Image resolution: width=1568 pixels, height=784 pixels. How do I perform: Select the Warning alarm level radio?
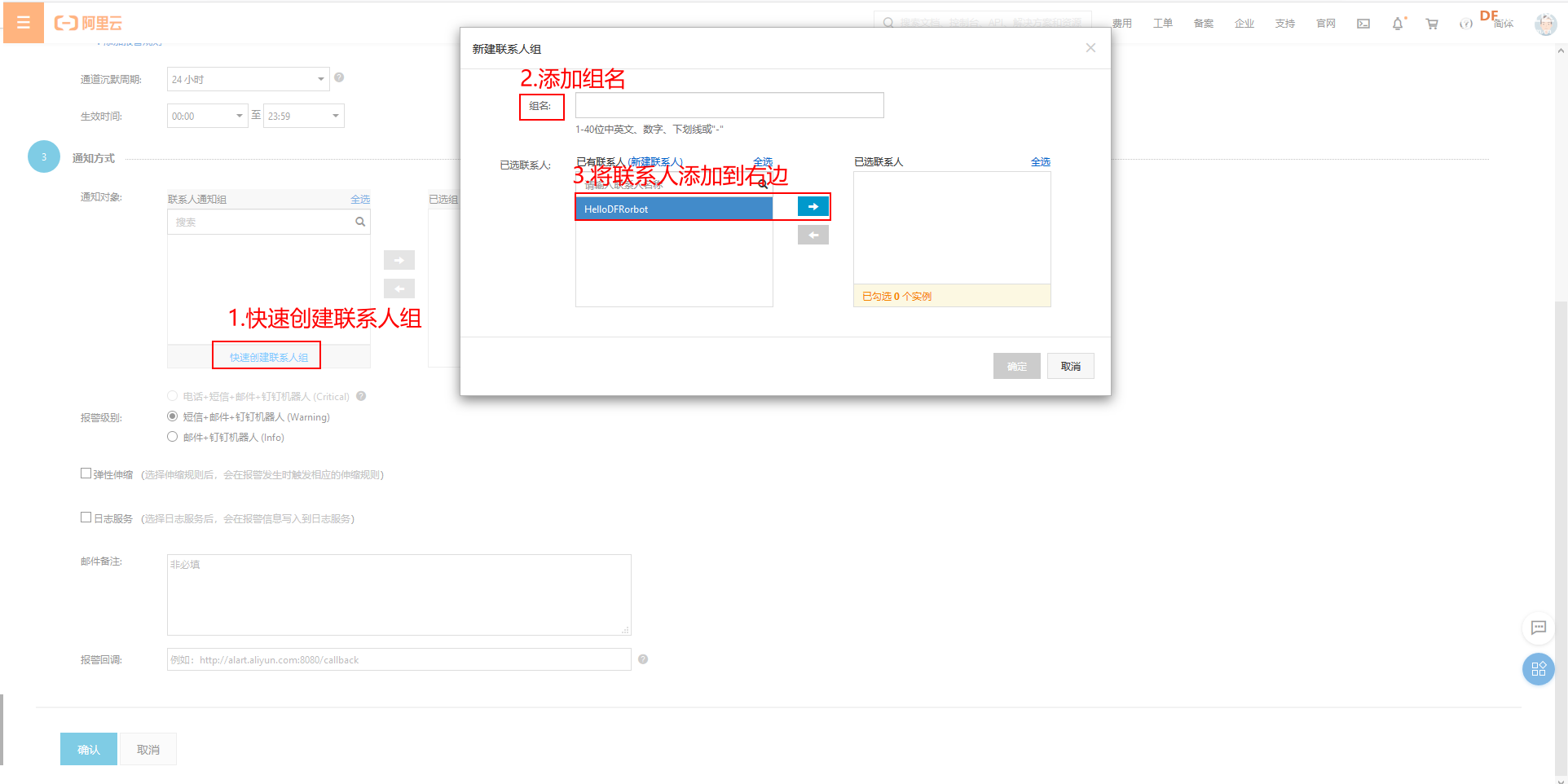[x=172, y=416]
